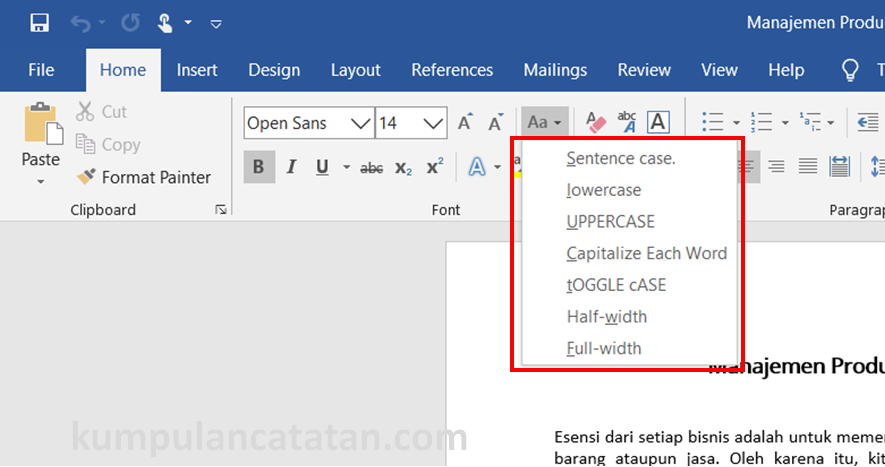Click the Decrease Indent icon

868,122
